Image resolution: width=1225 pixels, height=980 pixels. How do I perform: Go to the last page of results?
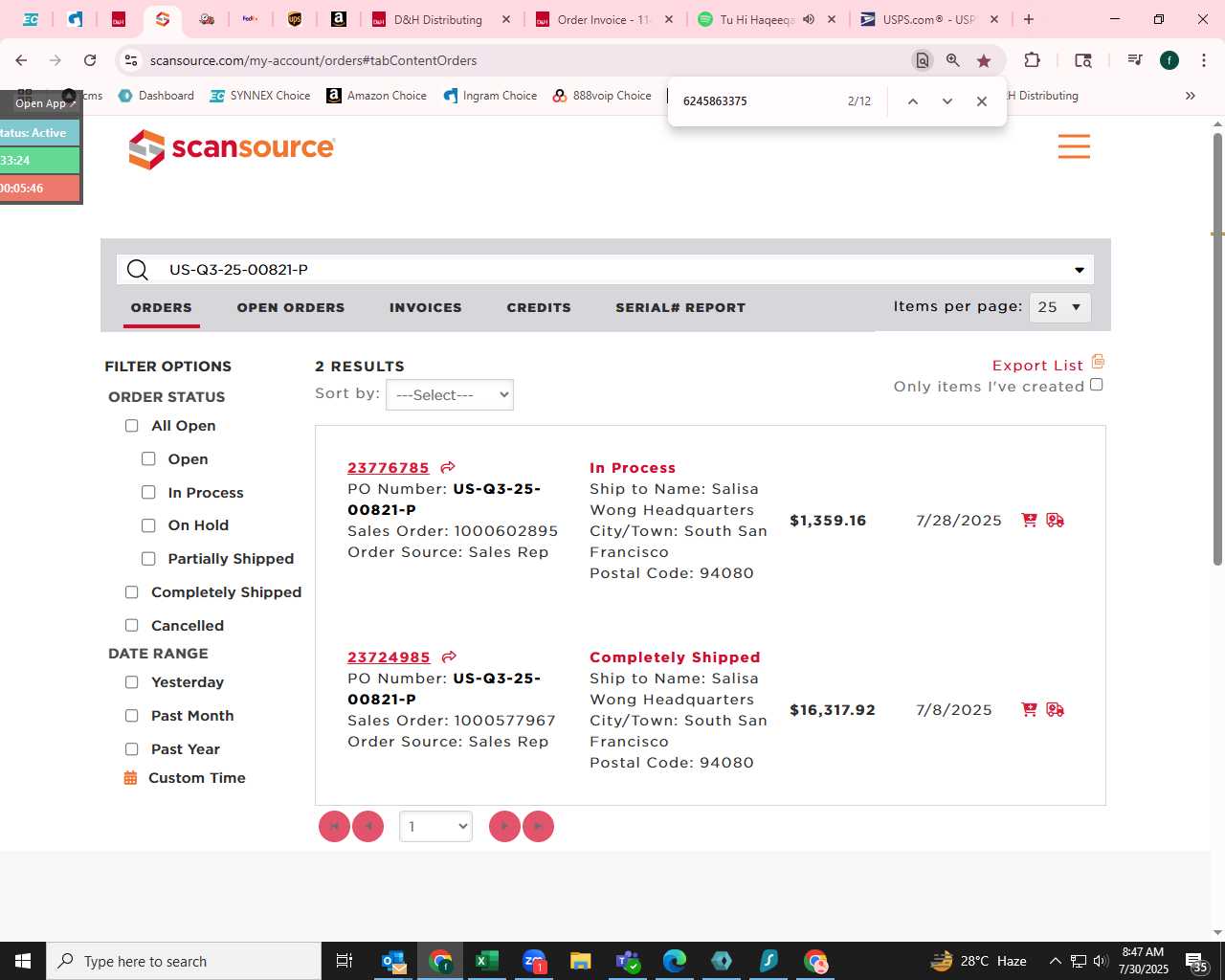pos(538,827)
